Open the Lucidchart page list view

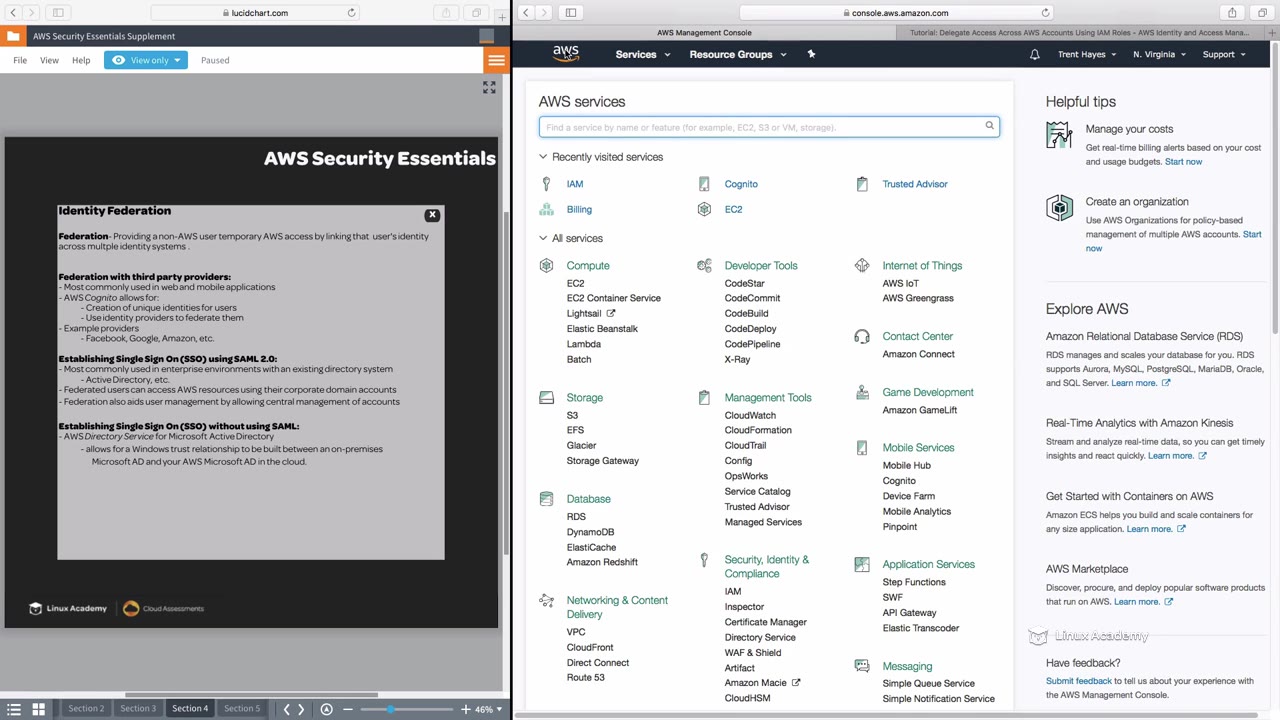14,709
